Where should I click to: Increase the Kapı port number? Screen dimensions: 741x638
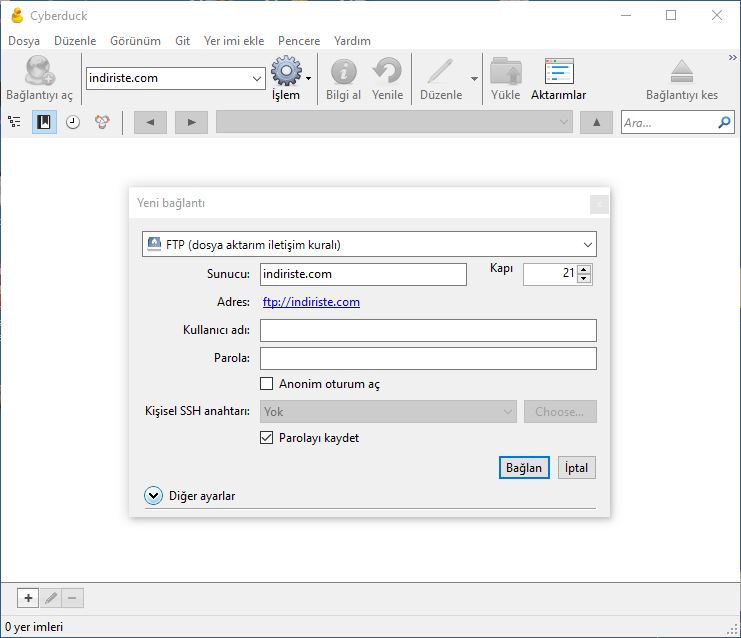pyautogui.click(x=584, y=270)
